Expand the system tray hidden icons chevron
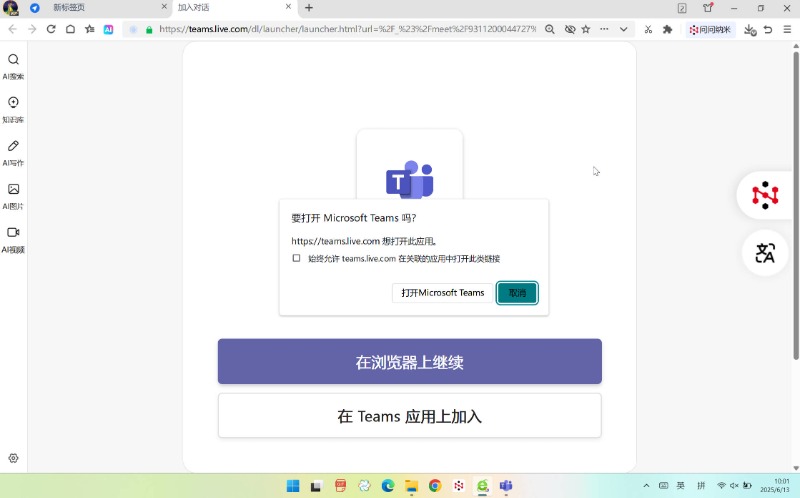 tap(645, 486)
